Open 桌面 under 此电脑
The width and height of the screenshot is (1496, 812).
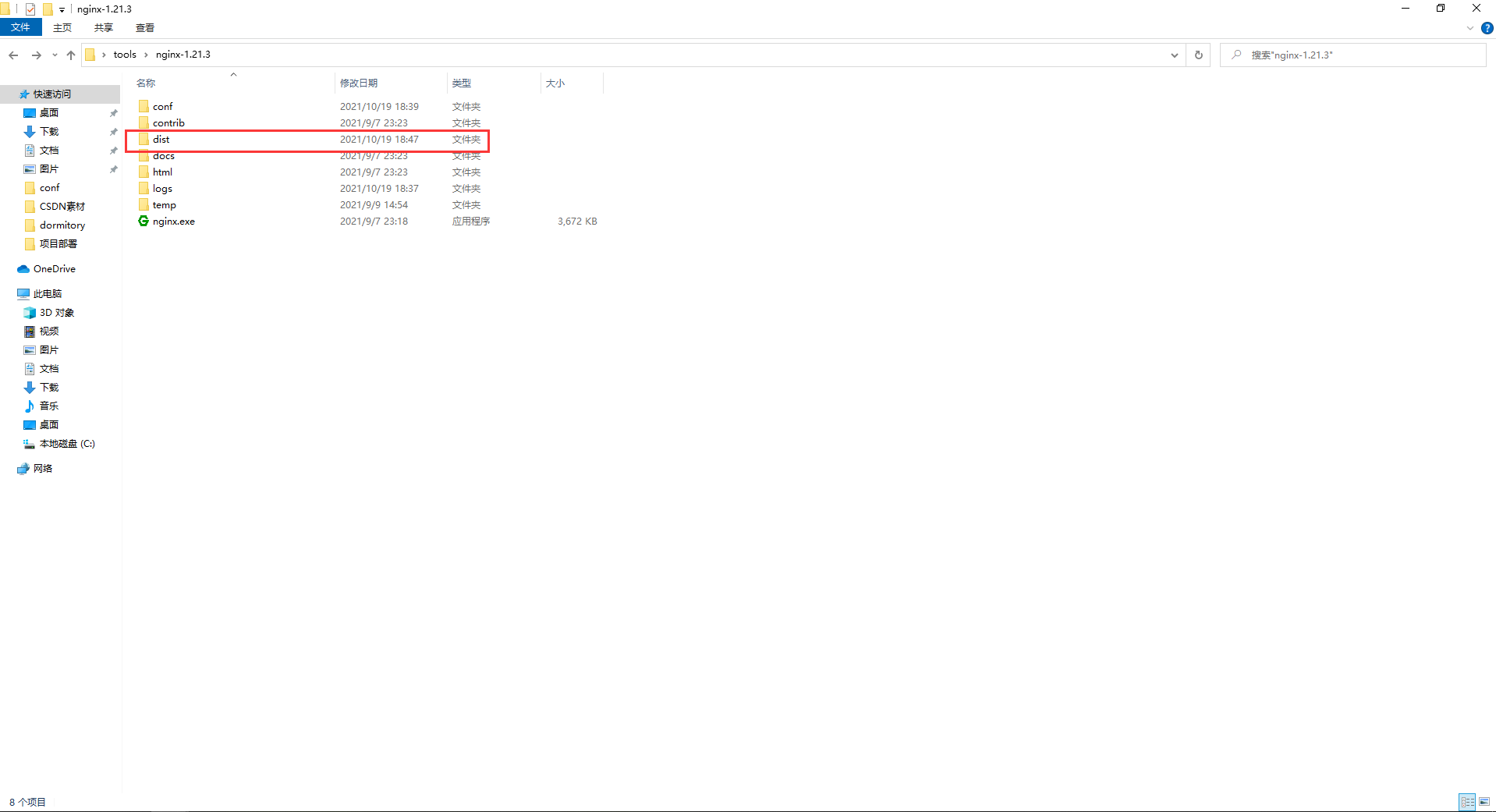coord(48,424)
